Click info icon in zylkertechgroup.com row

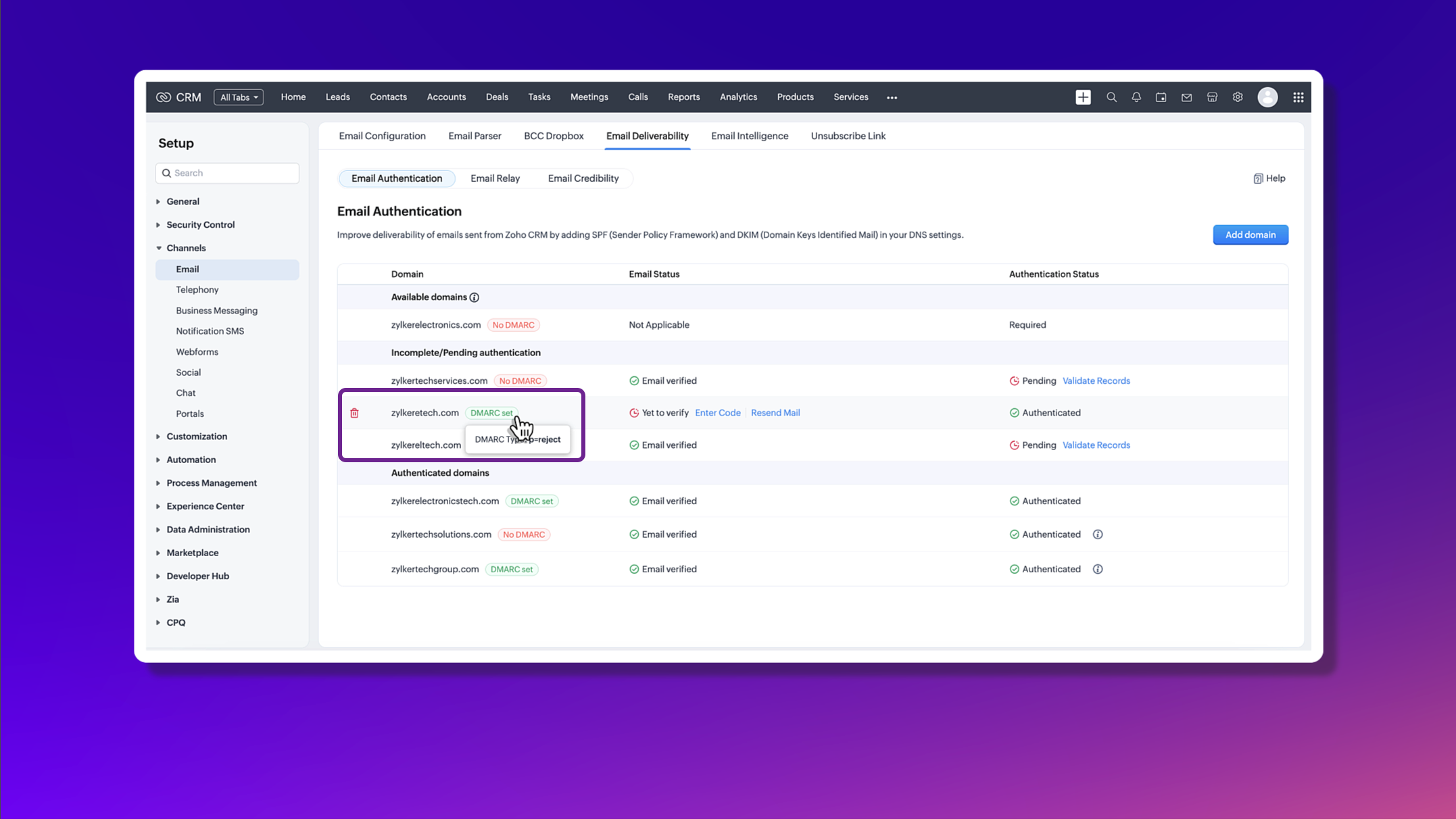pos(1098,569)
